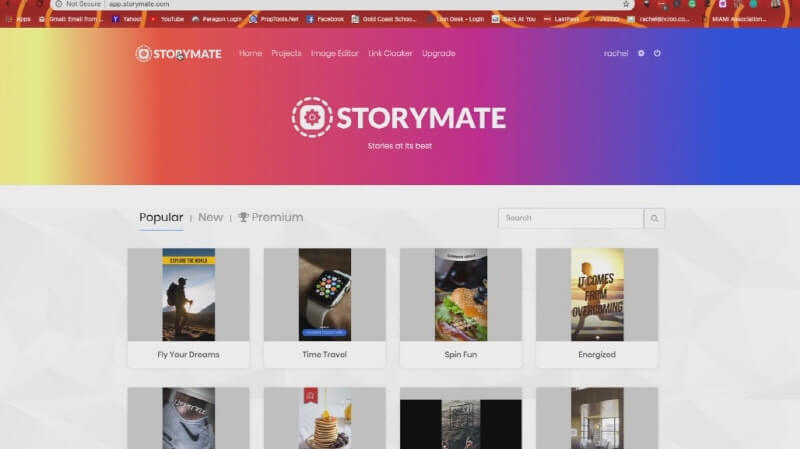
Task: Open the Fly Your Dreams template thumbnail
Action: (188, 294)
